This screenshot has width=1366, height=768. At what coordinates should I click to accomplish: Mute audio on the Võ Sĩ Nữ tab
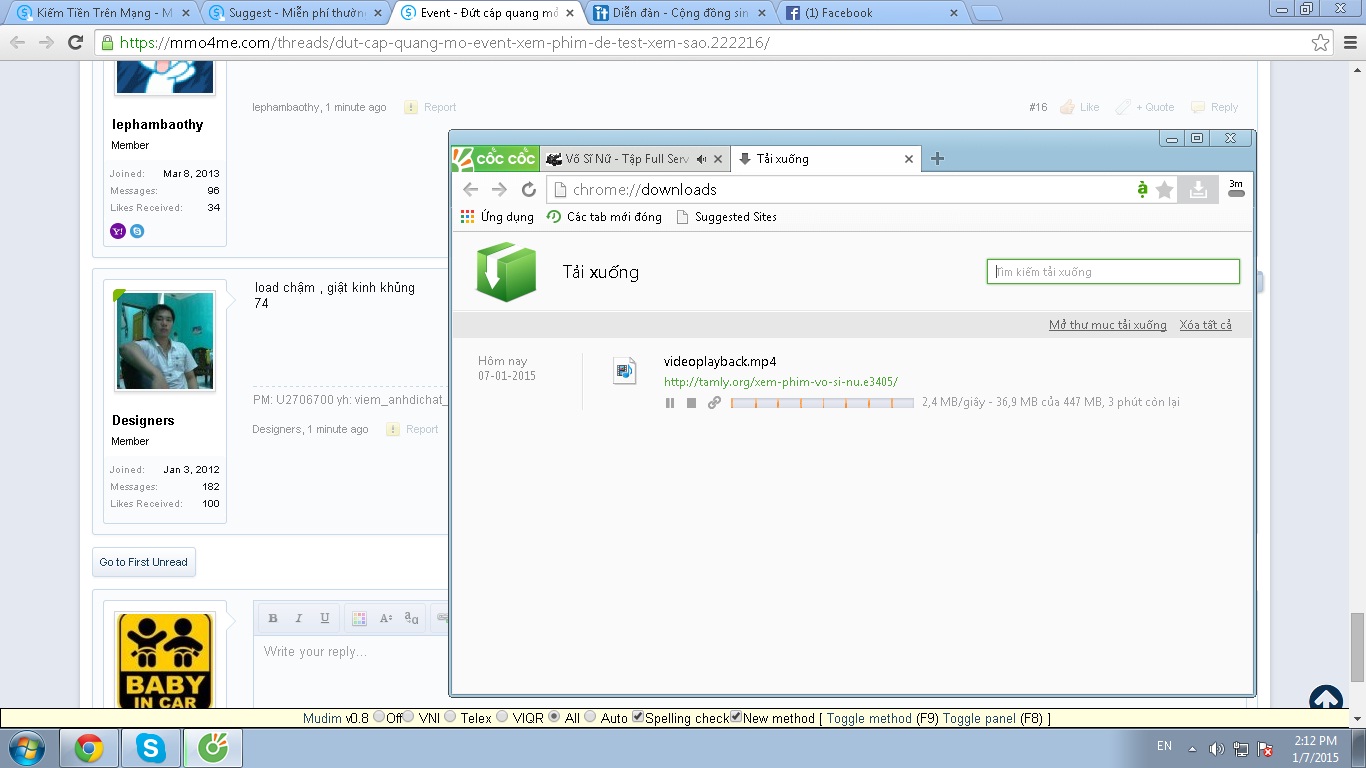pyautogui.click(x=702, y=159)
